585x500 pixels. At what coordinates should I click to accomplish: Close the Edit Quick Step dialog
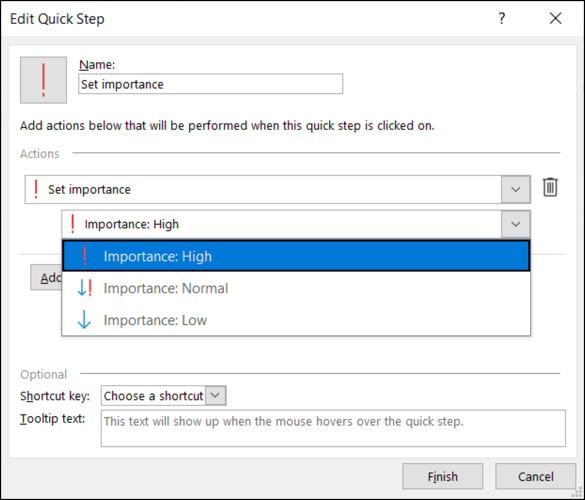pyautogui.click(x=556, y=18)
